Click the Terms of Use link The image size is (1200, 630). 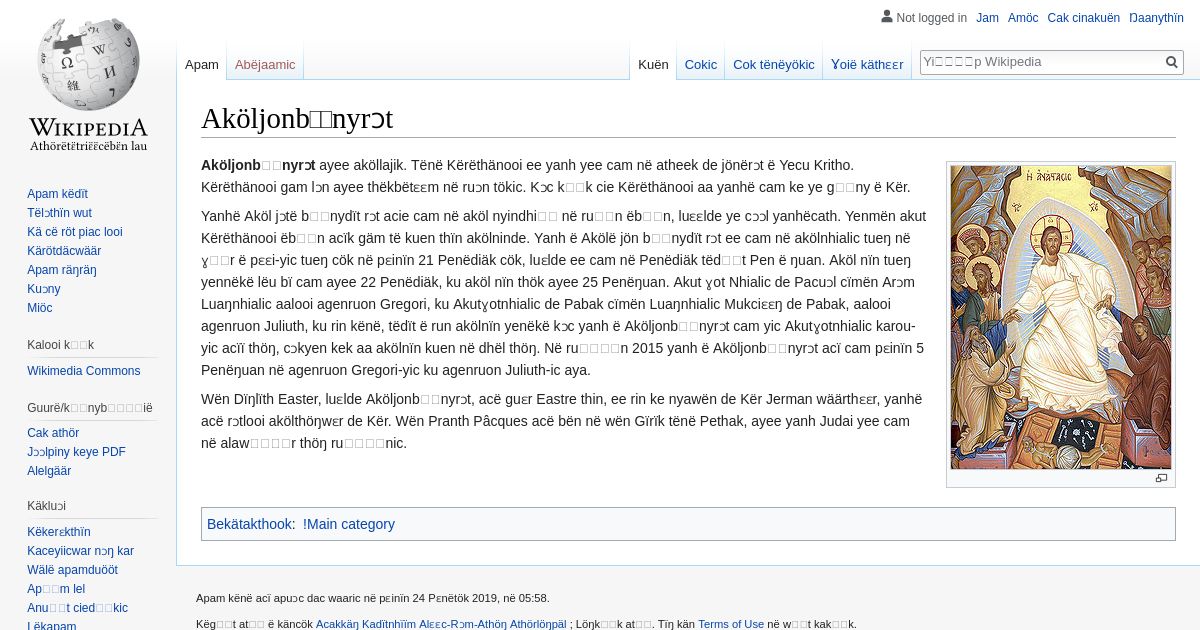click(731, 624)
